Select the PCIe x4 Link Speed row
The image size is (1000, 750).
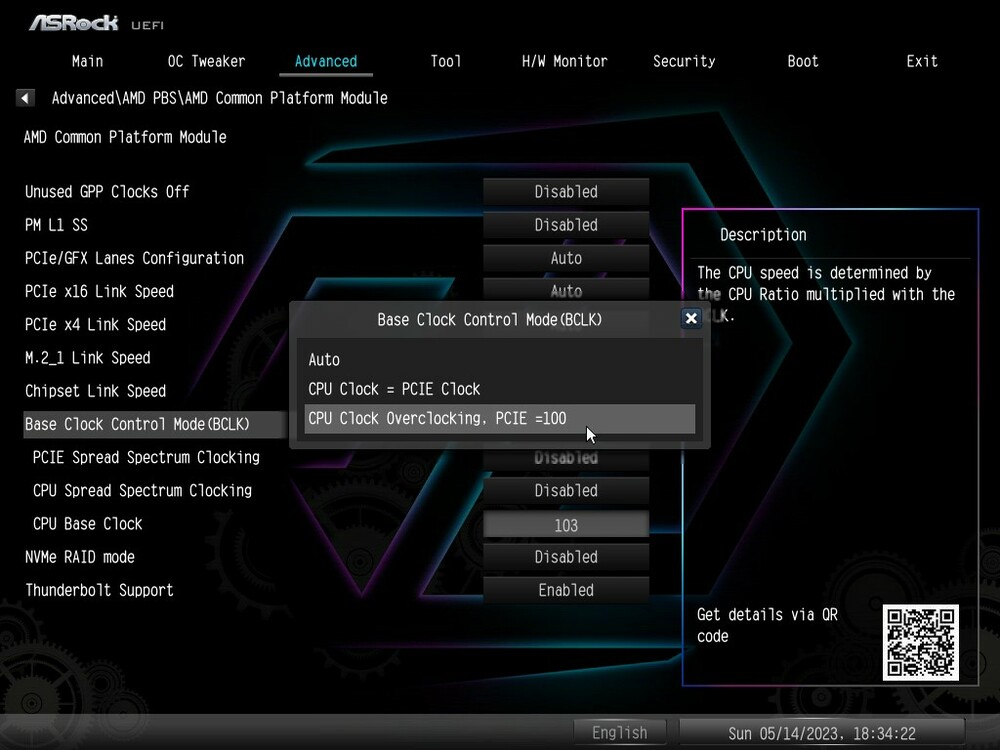point(96,325)
